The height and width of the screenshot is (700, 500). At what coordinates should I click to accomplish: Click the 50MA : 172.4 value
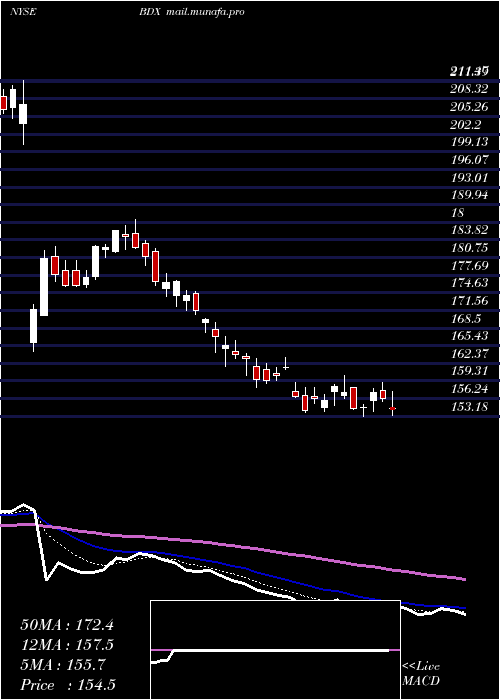(x=67, y=625)
